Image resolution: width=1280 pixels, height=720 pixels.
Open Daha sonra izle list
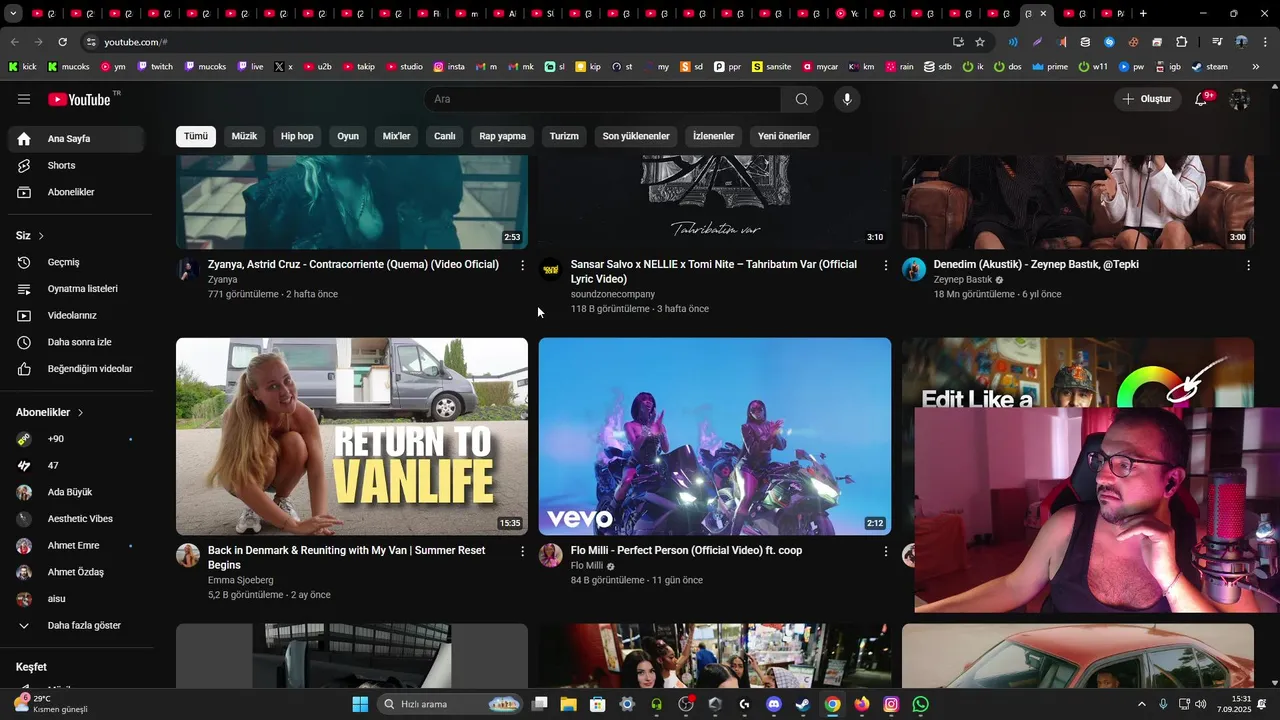point(76,342)
